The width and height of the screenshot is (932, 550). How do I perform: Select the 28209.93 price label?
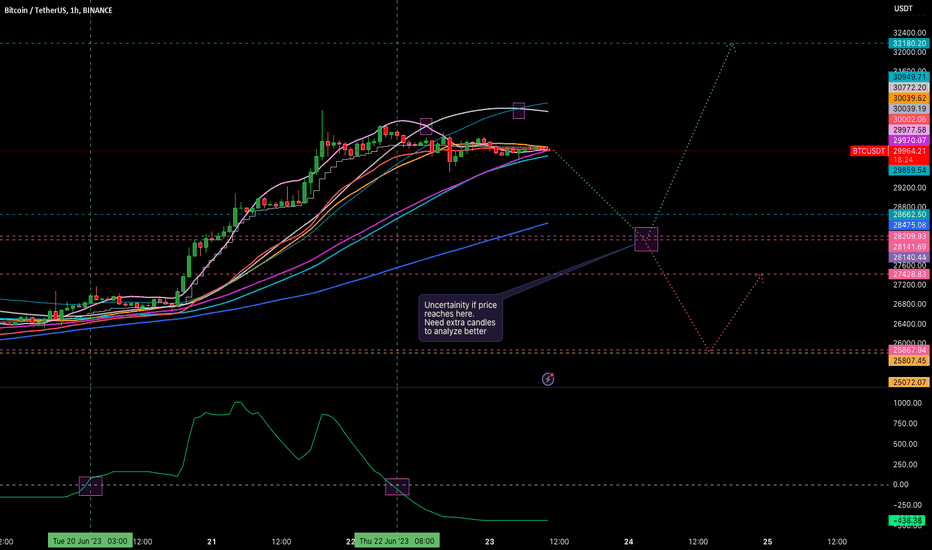point(909,236)
